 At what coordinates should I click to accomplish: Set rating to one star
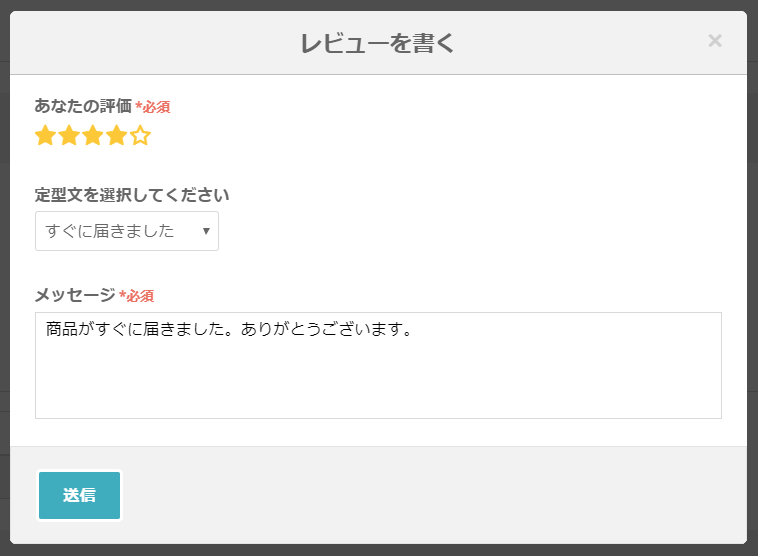(45, 136)
